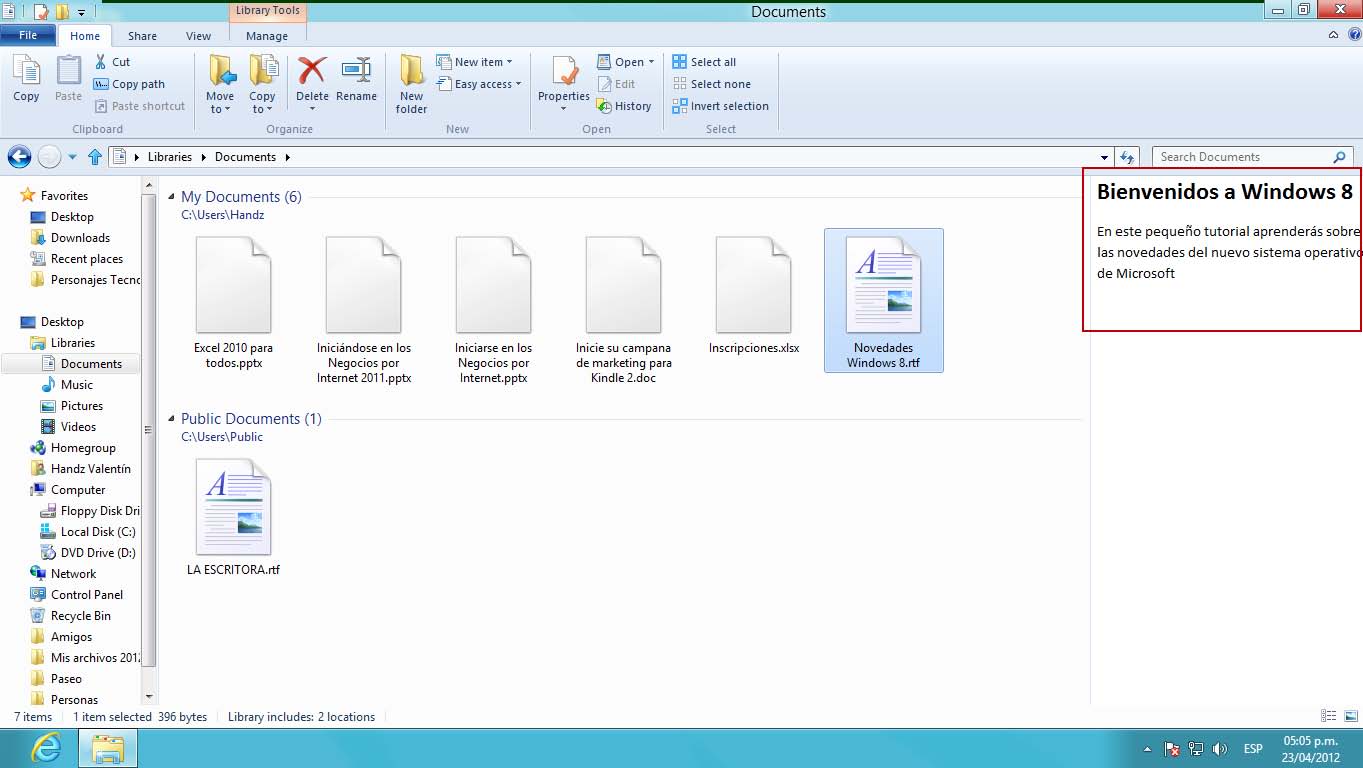The height and width of the screenshot is (768, 1363).
Task: Click the Rename icon in the ribbon
Action: click(356, 72)
